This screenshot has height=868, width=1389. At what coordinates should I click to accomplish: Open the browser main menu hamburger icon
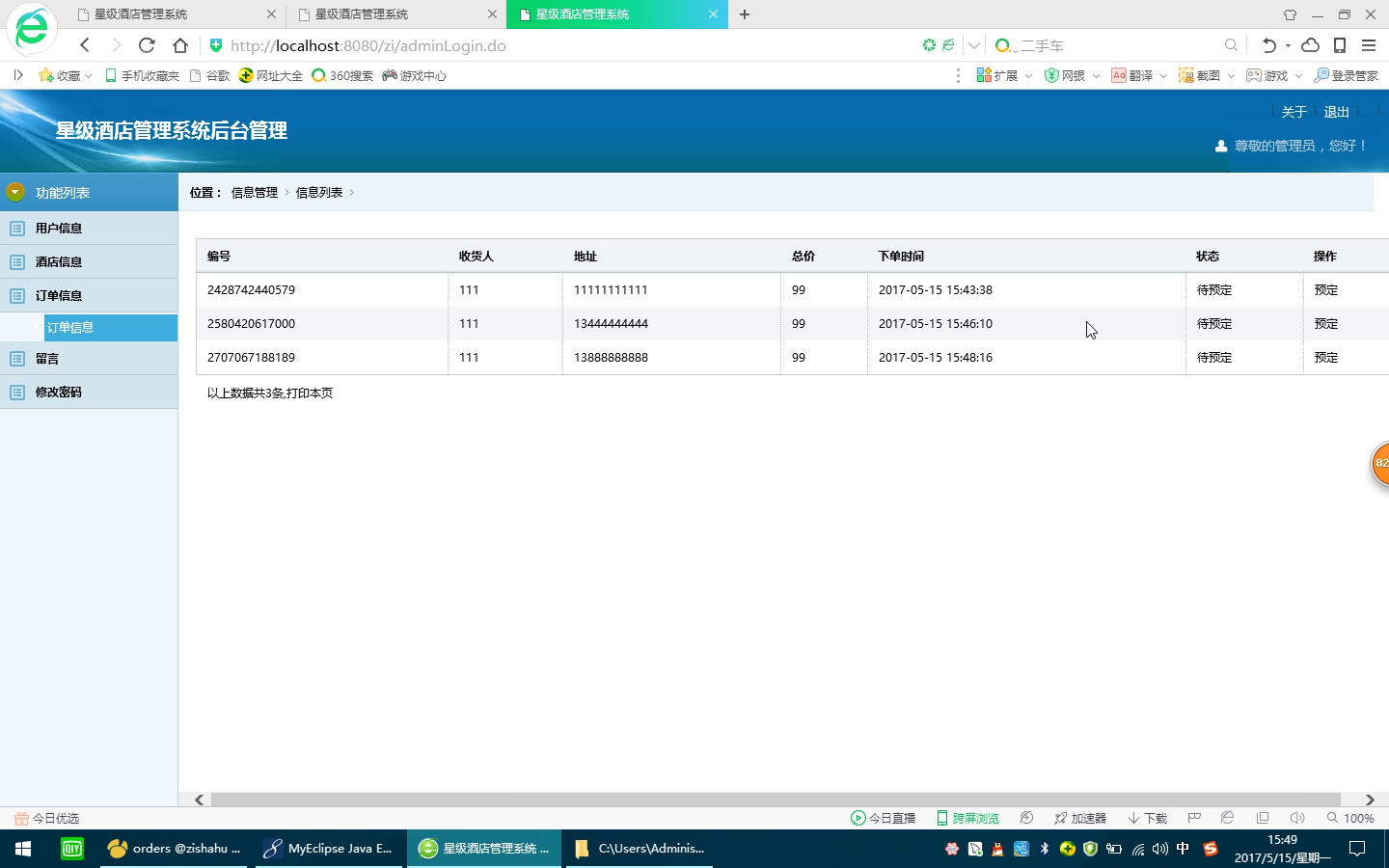click(x=1369, y=45)
